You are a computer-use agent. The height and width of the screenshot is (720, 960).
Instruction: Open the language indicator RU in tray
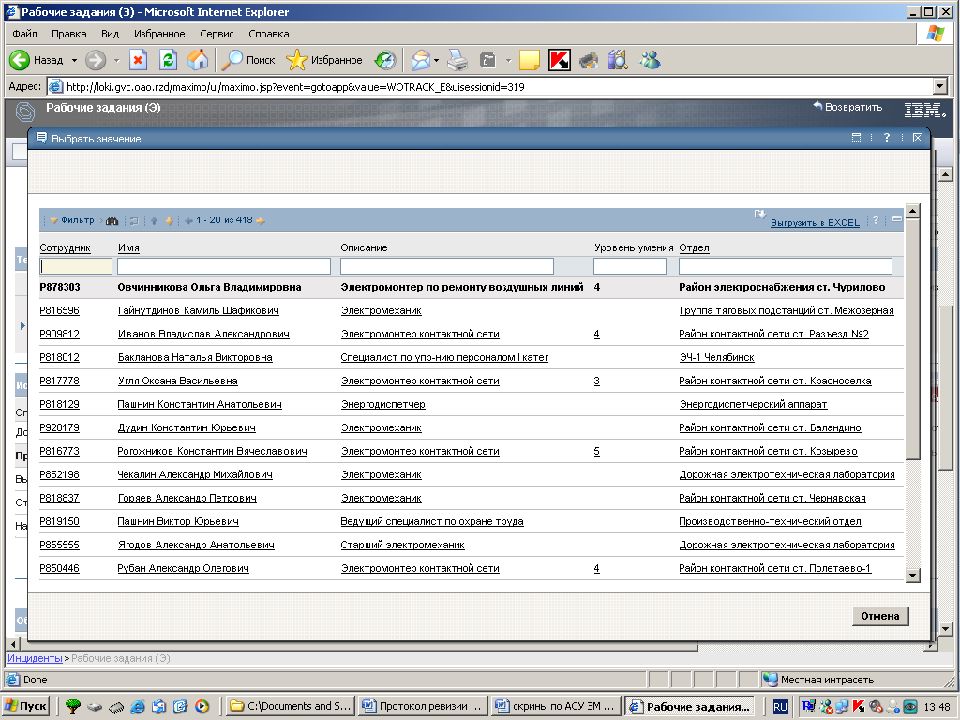pyautogui.click(x=779, y=707)
